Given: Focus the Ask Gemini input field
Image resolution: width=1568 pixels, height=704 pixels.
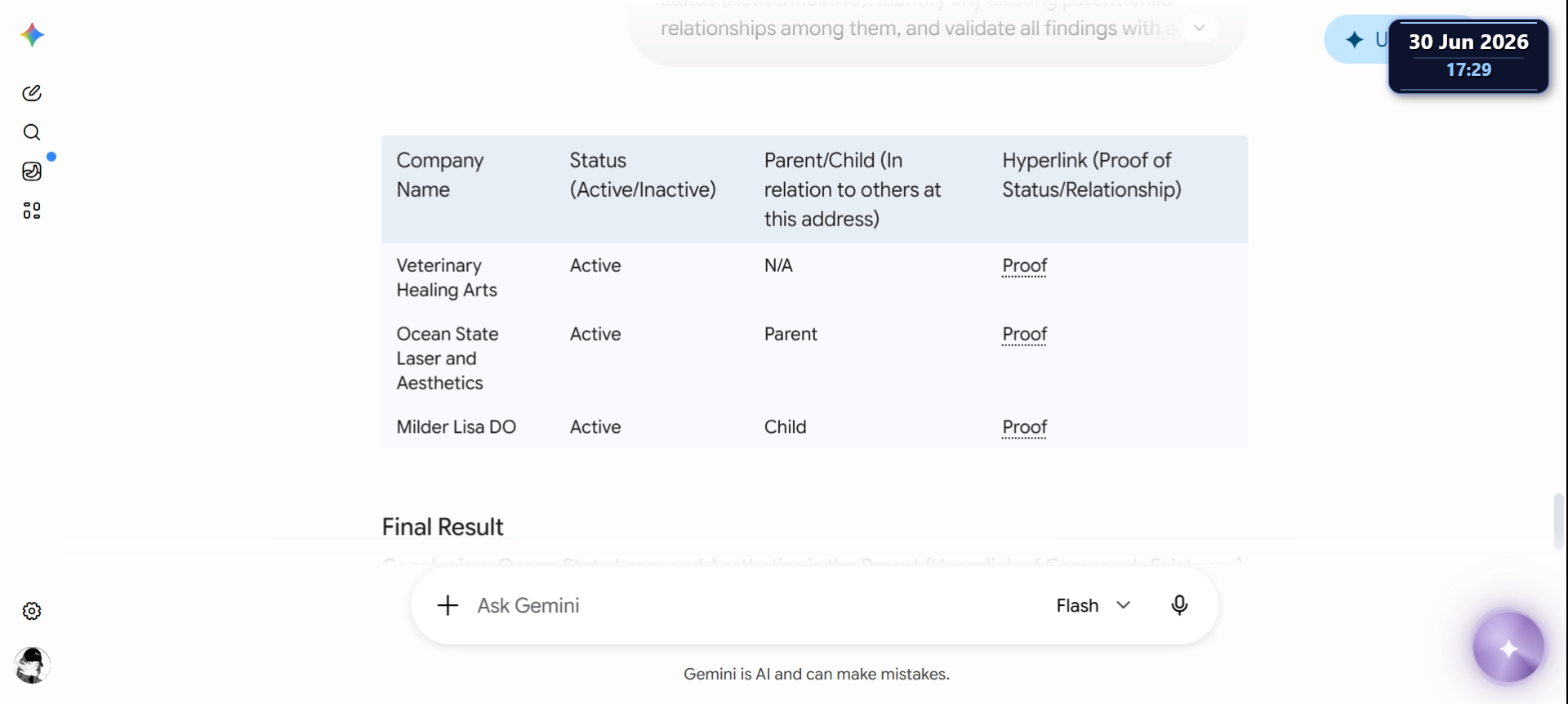Looking at the screenshot, I should (x=755, y=605).
